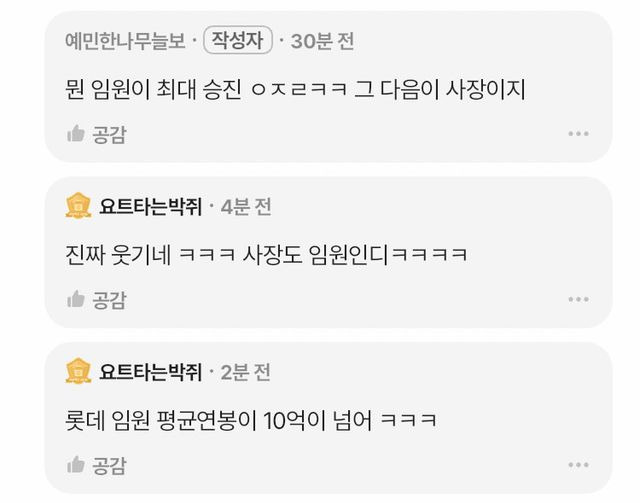
Task: Click the 4분 전 timestamp
Action: (246, 207)
